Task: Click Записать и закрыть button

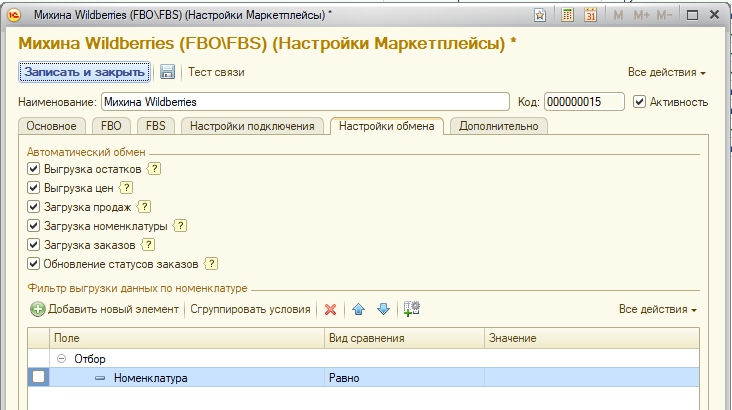Action: 84,72
